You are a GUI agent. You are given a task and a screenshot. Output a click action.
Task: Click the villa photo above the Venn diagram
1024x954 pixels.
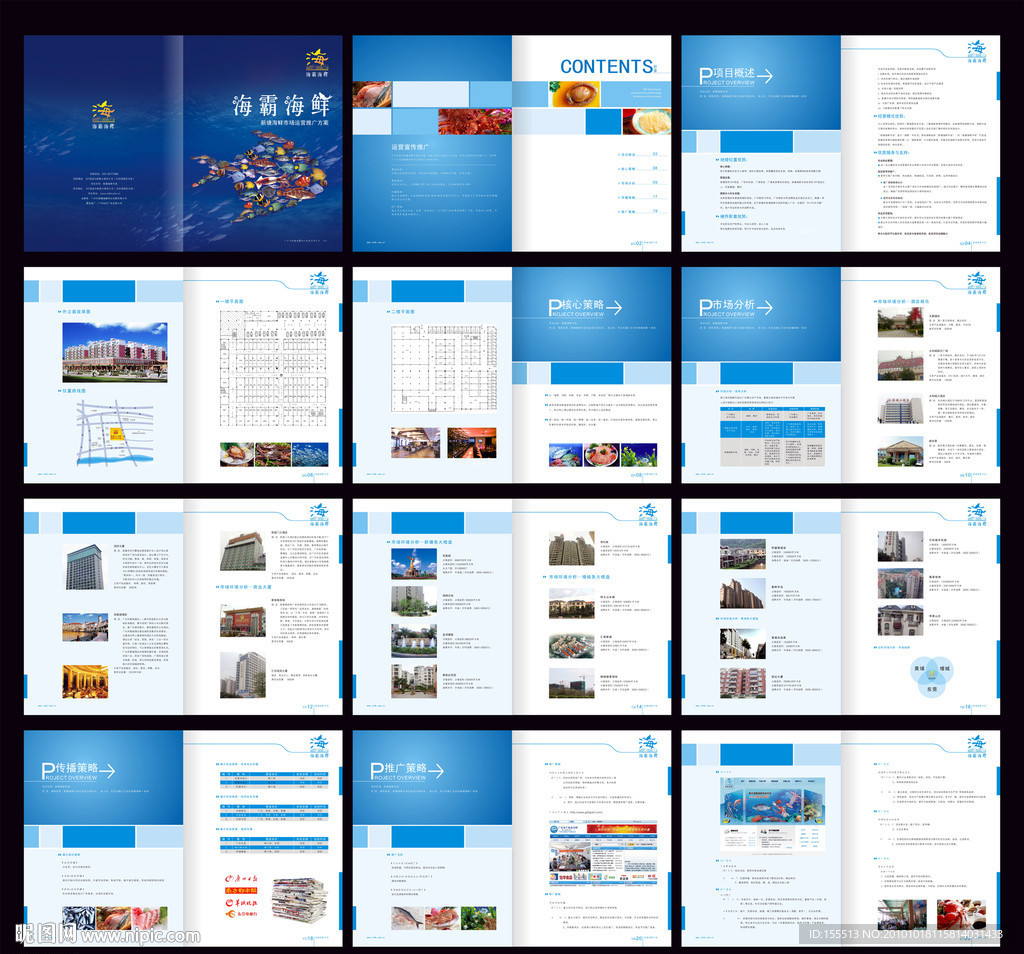click(901, 620)
